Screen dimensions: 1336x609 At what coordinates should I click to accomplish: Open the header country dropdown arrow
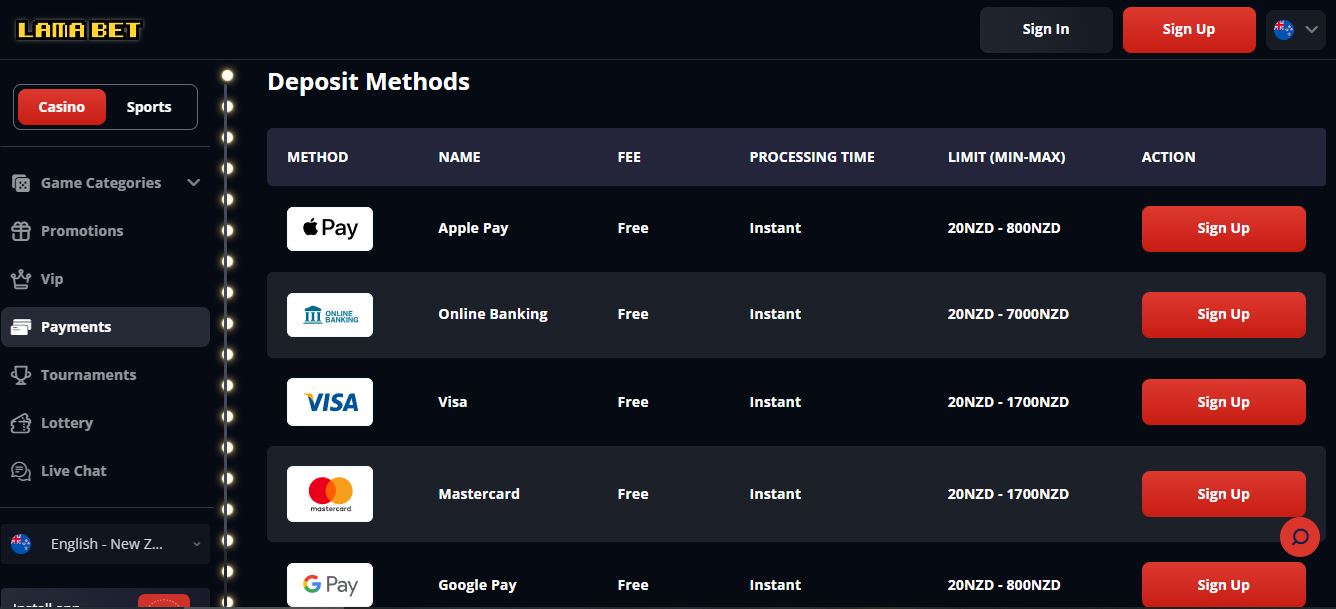1313,30
